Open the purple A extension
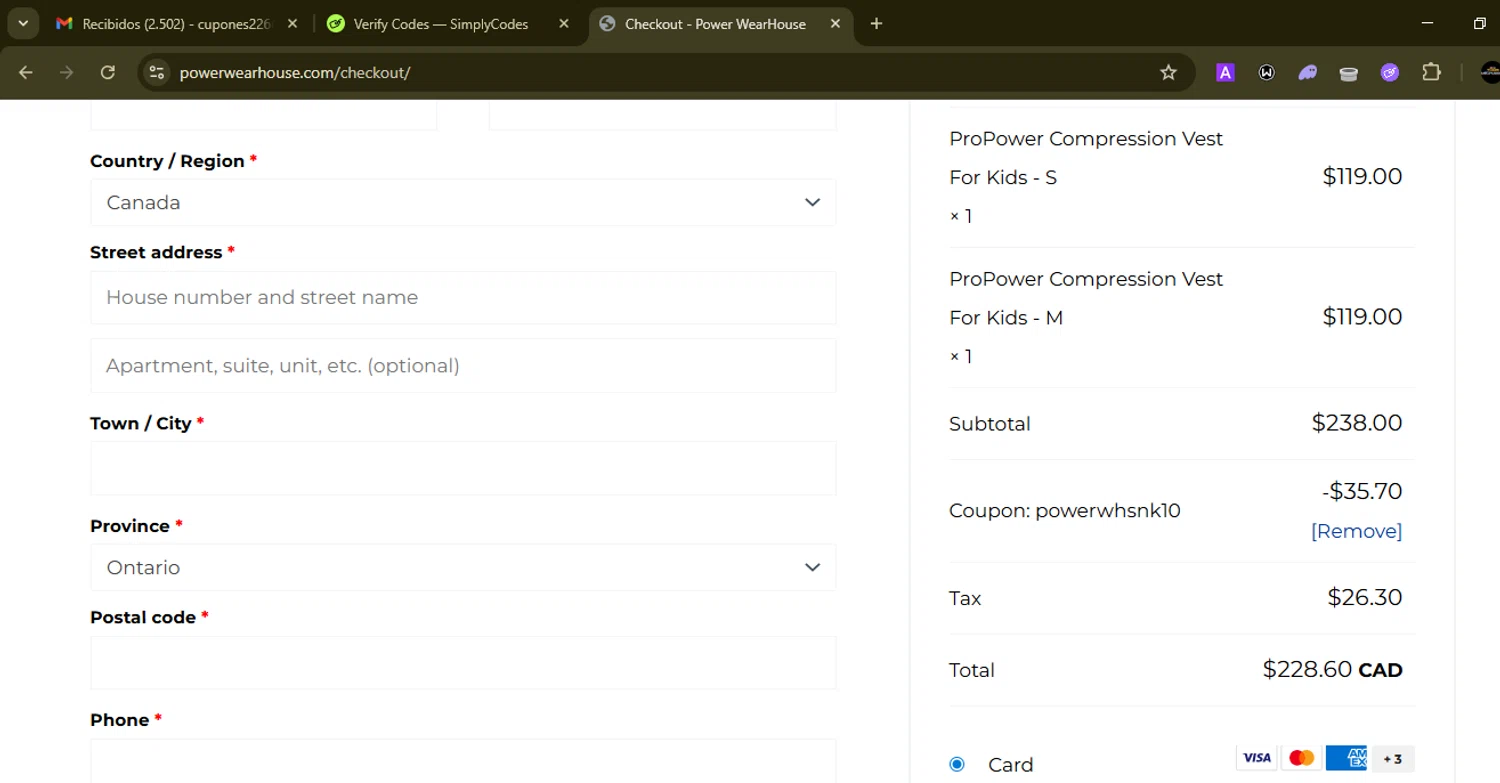This screenshot has height=783, width=1500. click(1225, 72)
